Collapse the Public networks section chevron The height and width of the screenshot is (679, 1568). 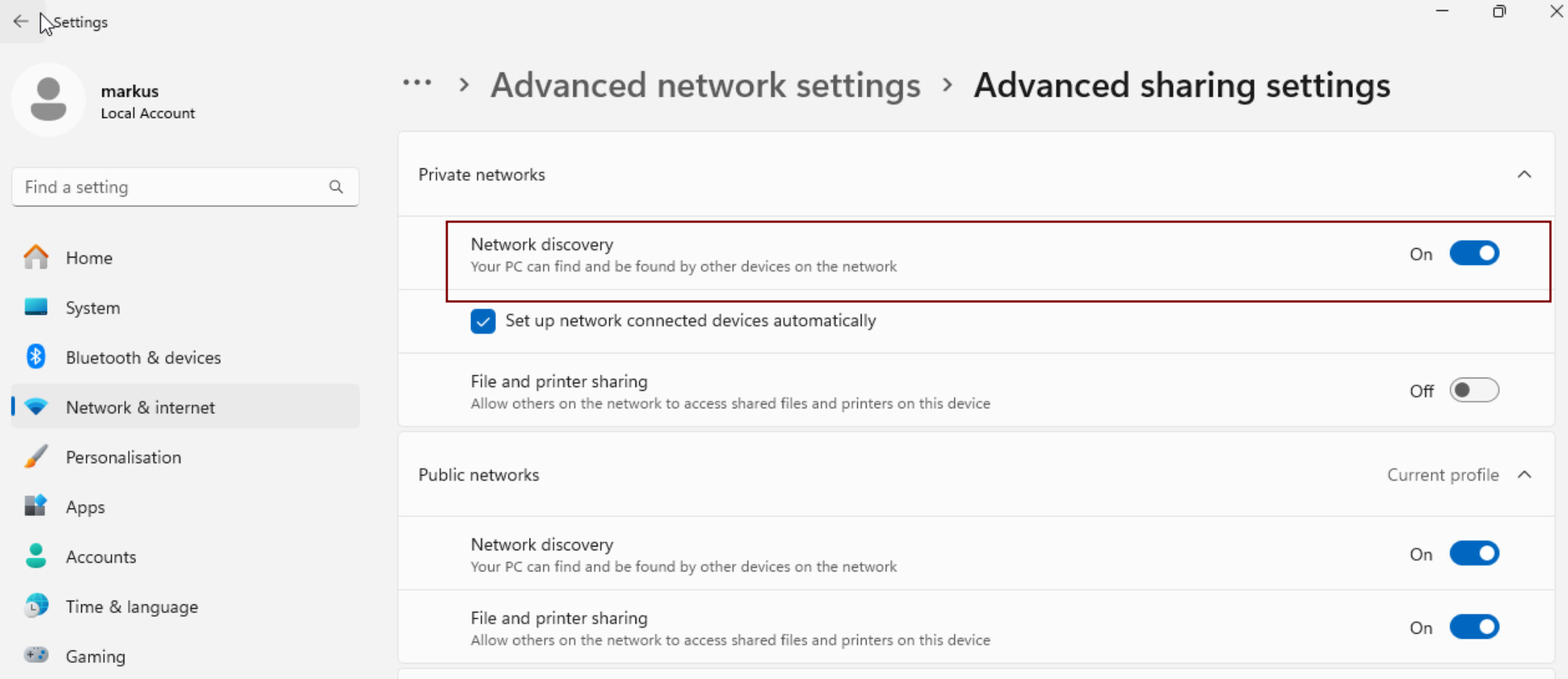point(1524,475)
